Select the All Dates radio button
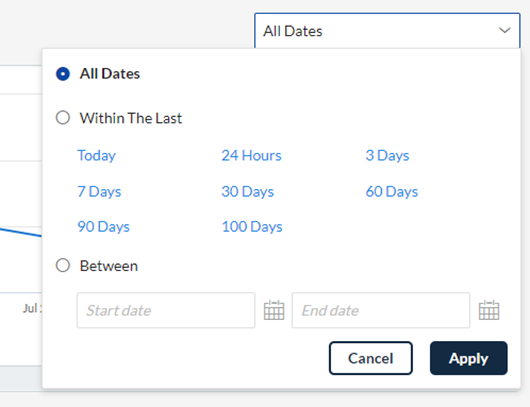530x407 pixels. click(63, 74)
